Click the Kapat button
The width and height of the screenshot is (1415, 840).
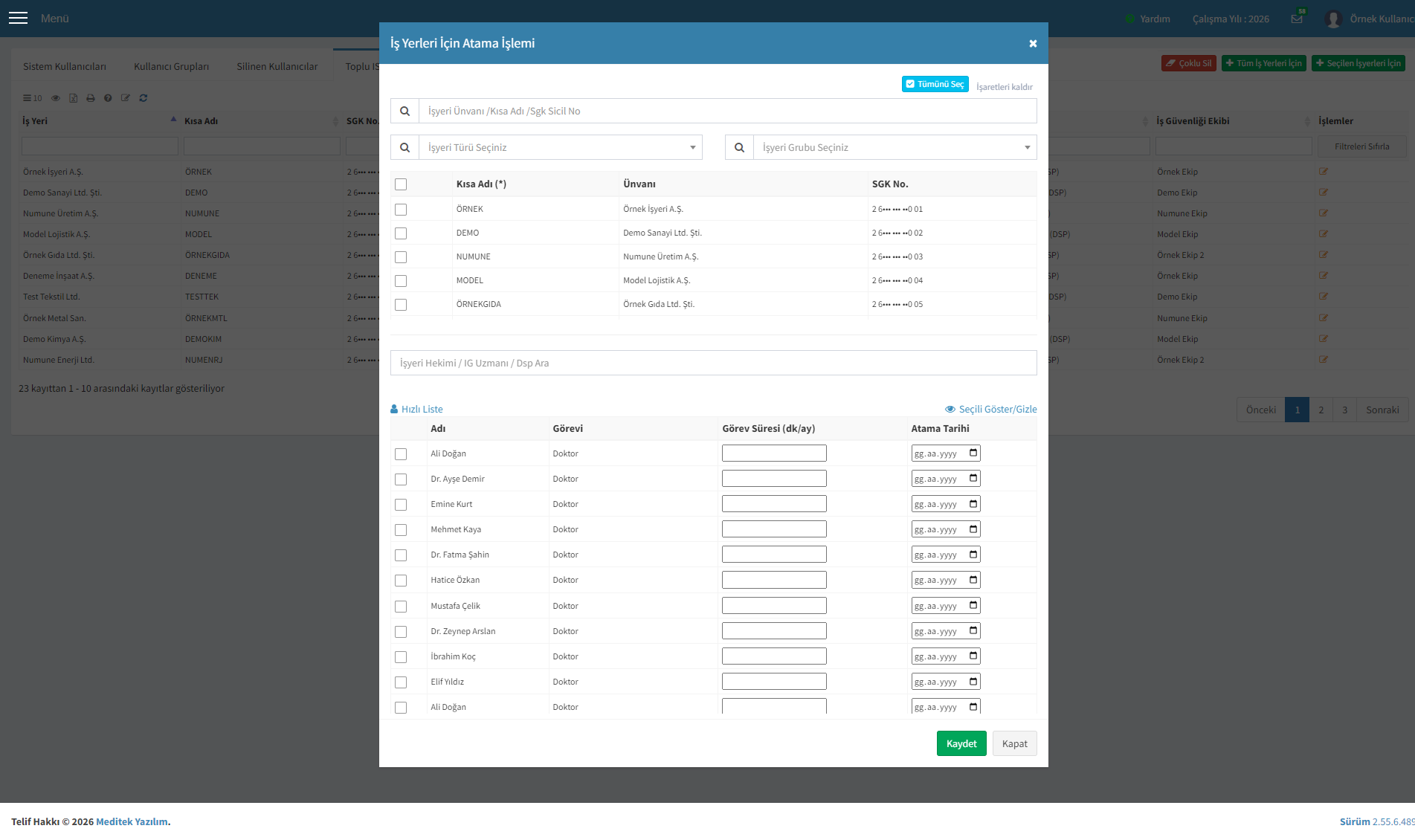pos(1015,743)
